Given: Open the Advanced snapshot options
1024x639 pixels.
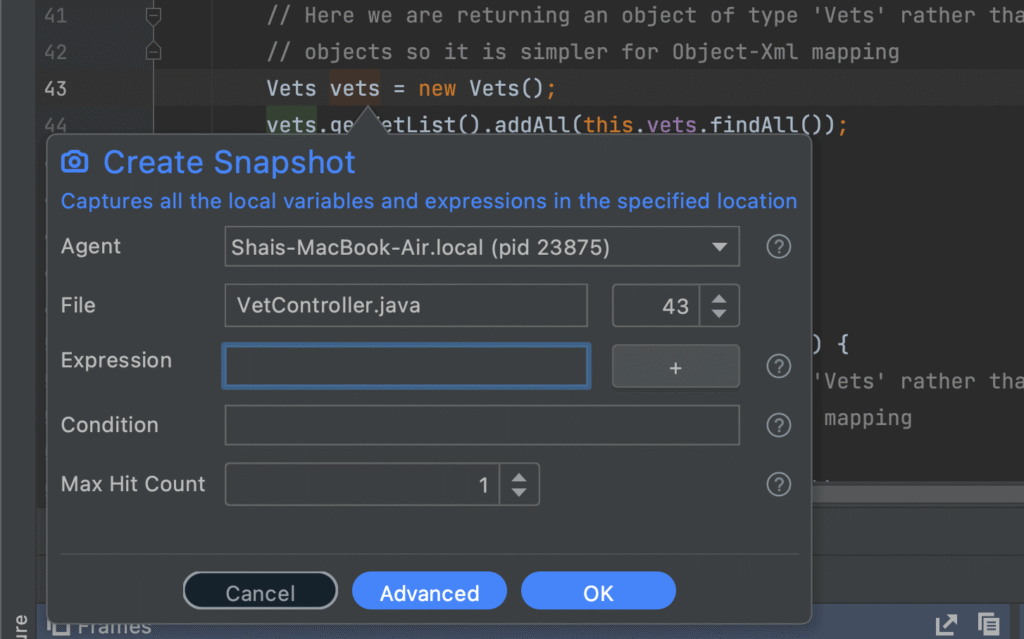Looking at the screenshot, I should point(429,593).
